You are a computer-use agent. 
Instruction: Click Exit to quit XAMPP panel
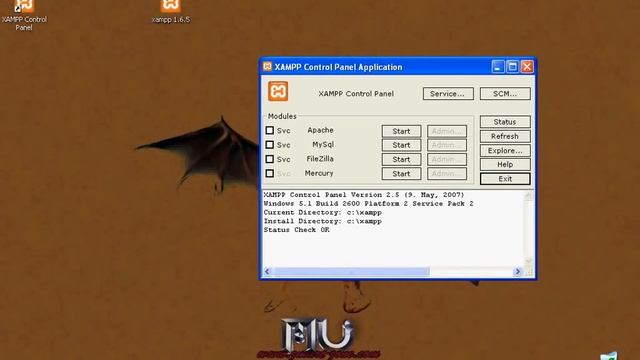tap(505, 179)
